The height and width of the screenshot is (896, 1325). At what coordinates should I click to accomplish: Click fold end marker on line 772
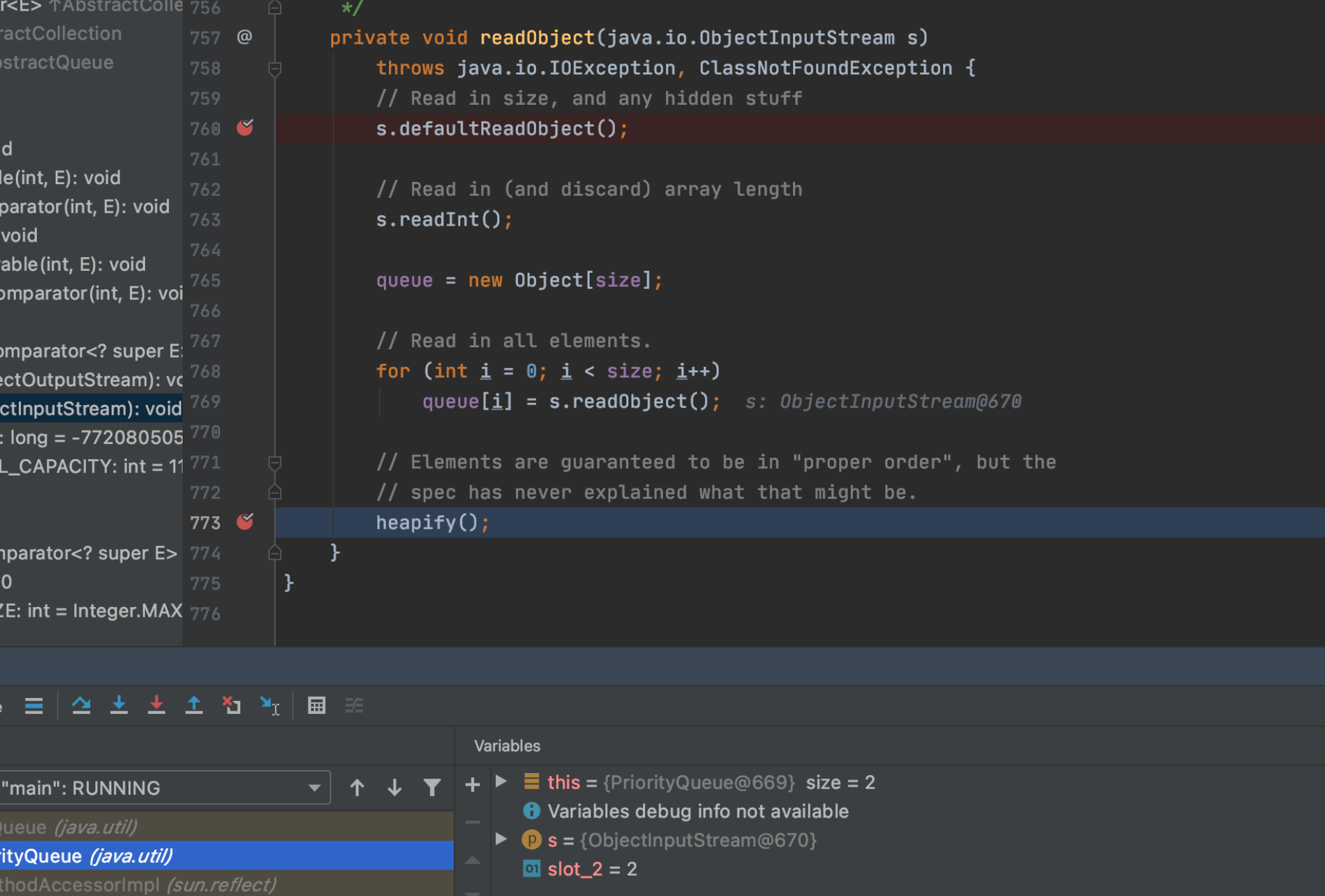pos(275,492)
